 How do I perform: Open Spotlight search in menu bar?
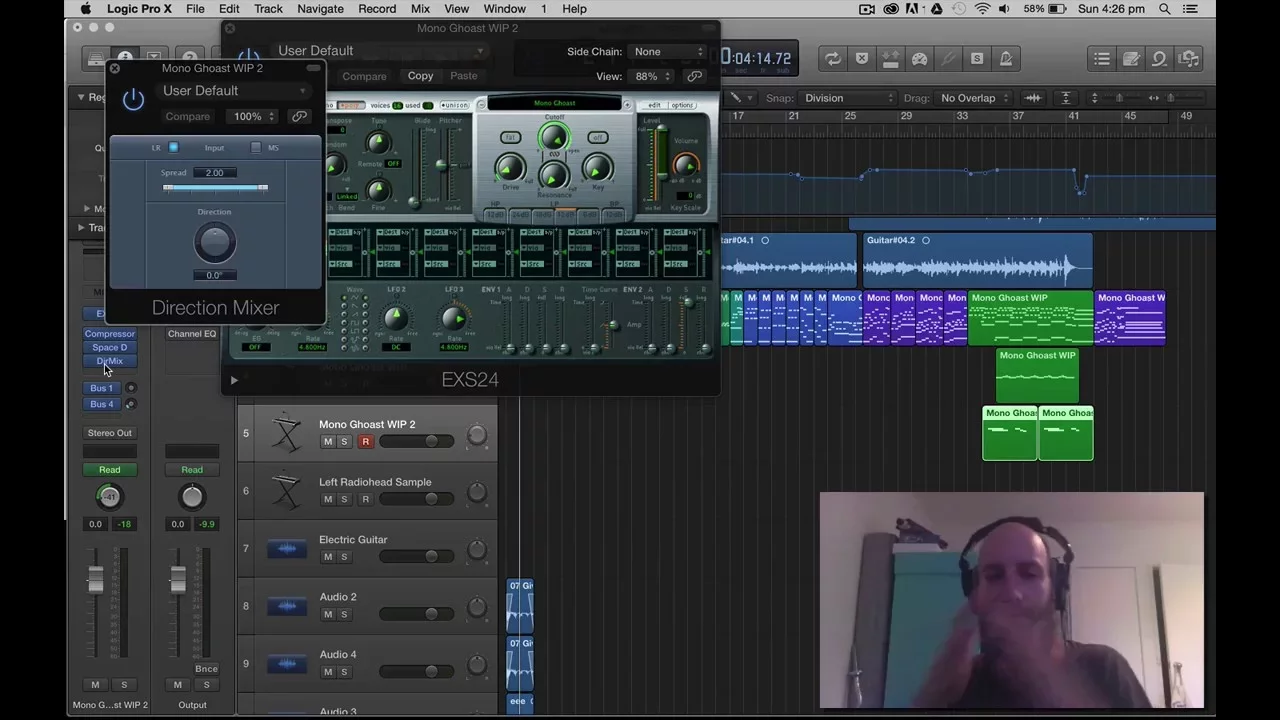pos(1165,9)
